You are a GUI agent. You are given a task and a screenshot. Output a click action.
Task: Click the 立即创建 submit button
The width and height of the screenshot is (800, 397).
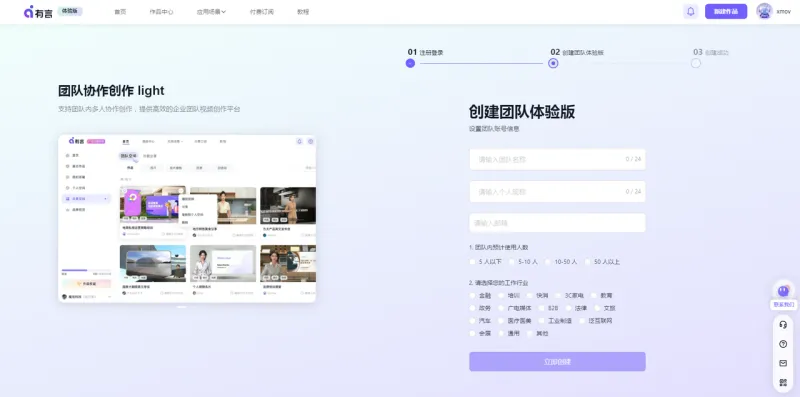coord(557,362)
